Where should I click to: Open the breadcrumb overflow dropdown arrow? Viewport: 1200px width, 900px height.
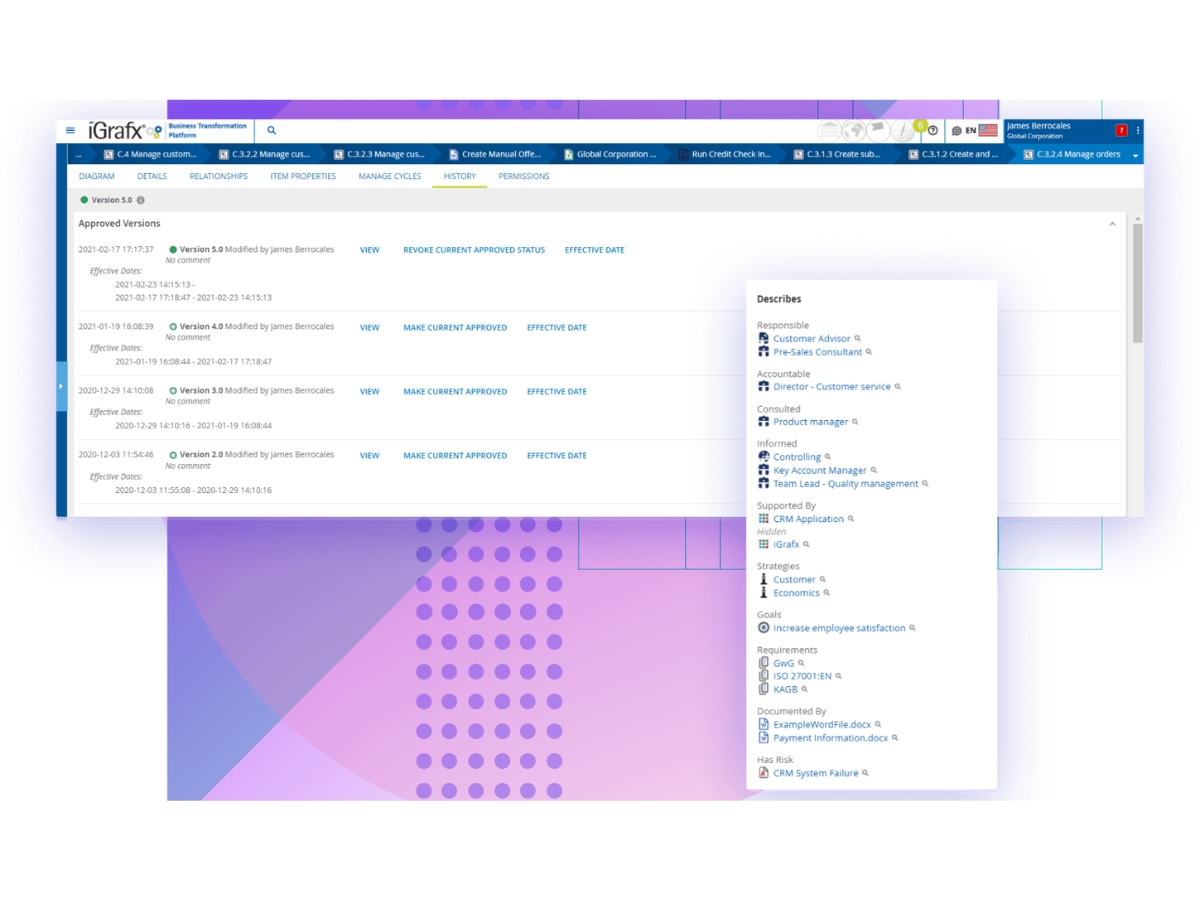1135,155
